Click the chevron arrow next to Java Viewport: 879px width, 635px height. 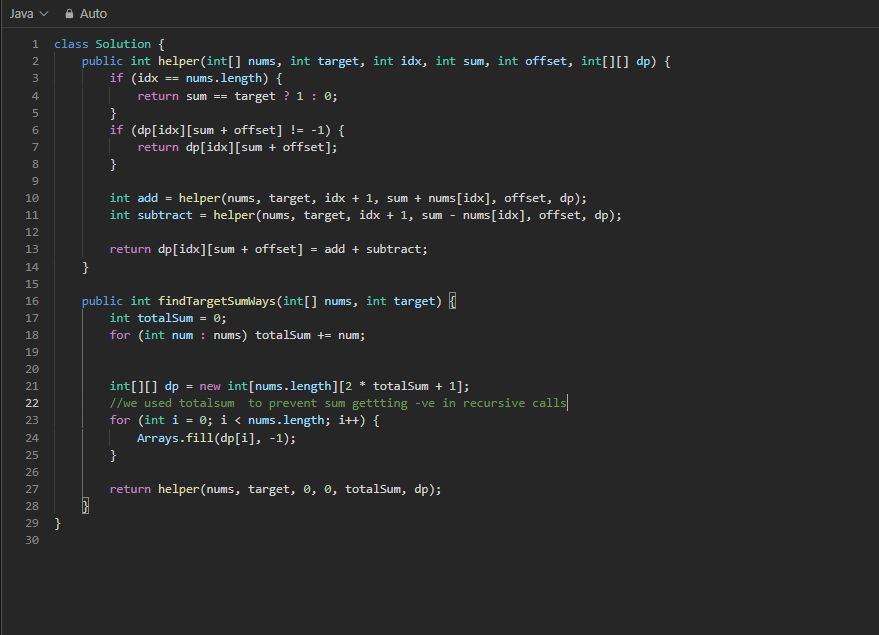point(44,13)
